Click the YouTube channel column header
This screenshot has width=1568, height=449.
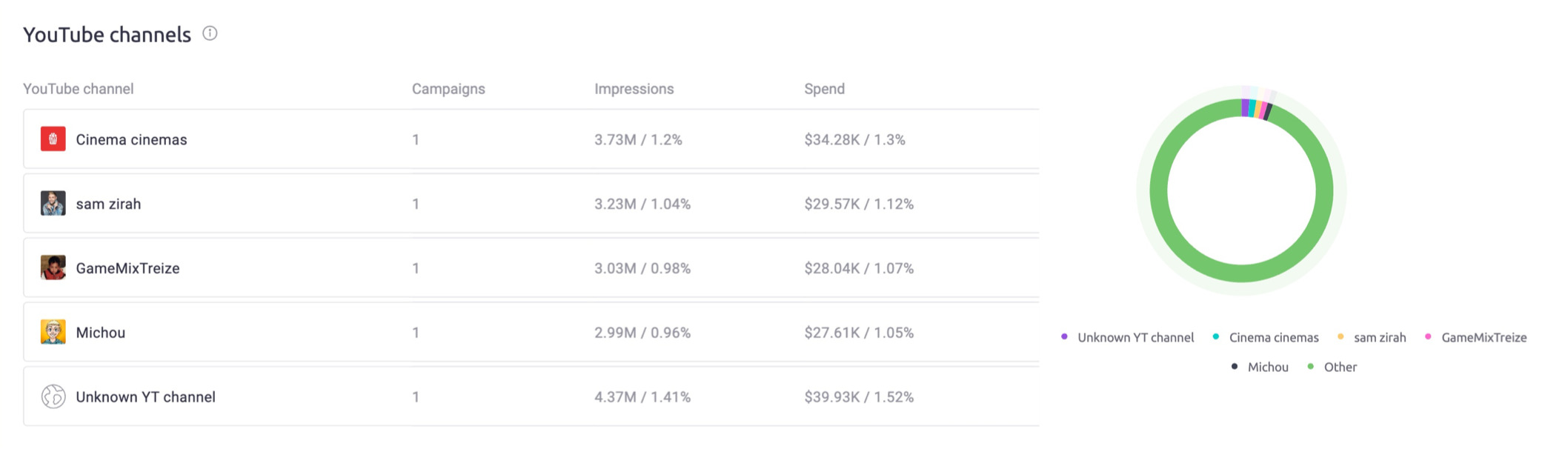click(x=78, y=89)
